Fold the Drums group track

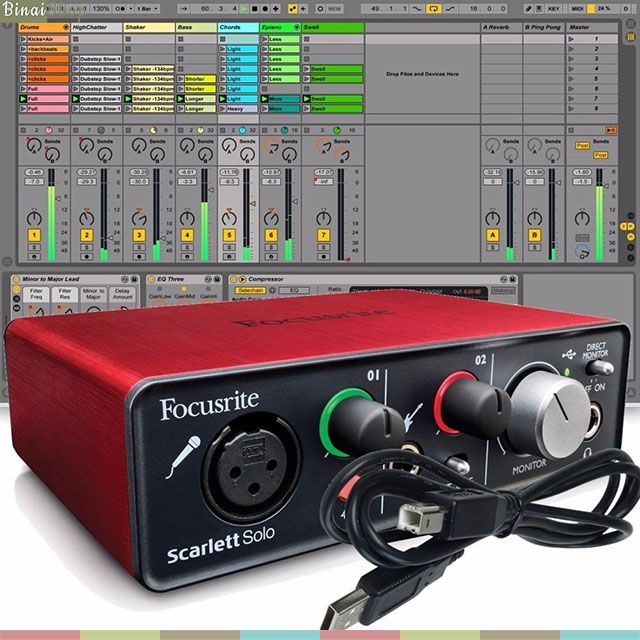(x=66, y=27)
